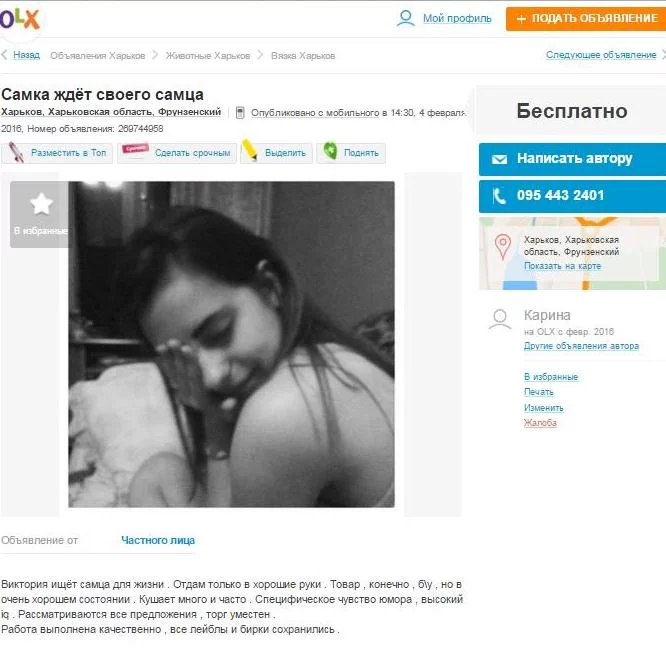The width and height of the screenshot is (666, 658).
Task: Click the map pin location icon
Action: pos(503,247)
